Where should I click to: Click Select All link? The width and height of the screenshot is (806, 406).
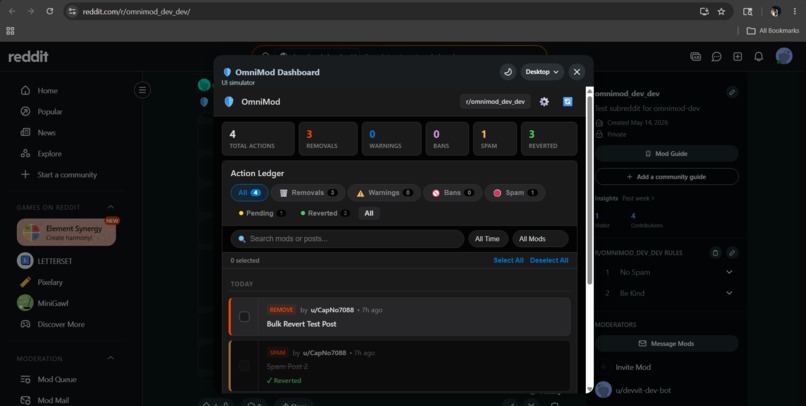pos(508,261)
